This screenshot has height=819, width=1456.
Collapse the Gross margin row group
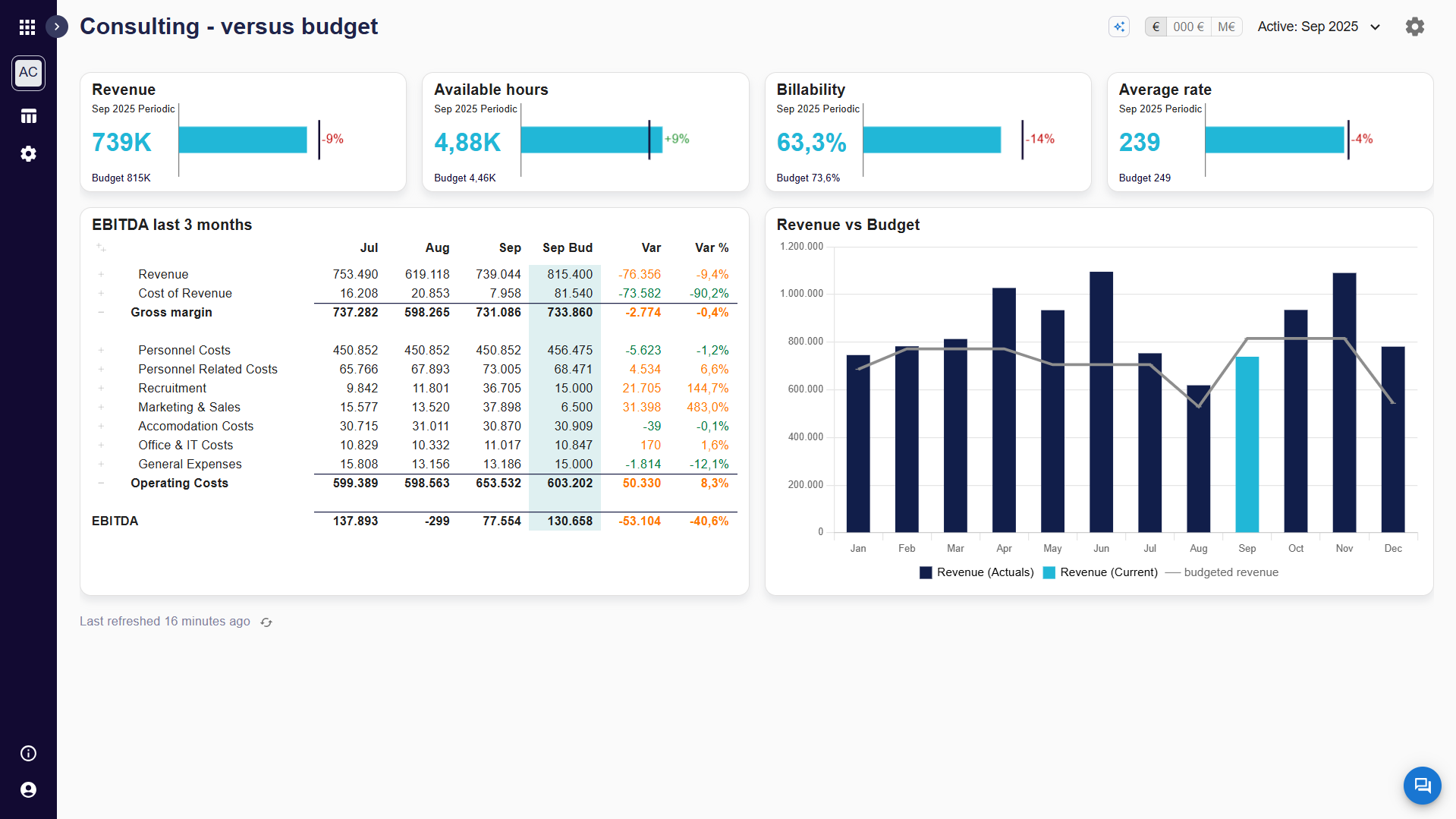coord(101,312)
